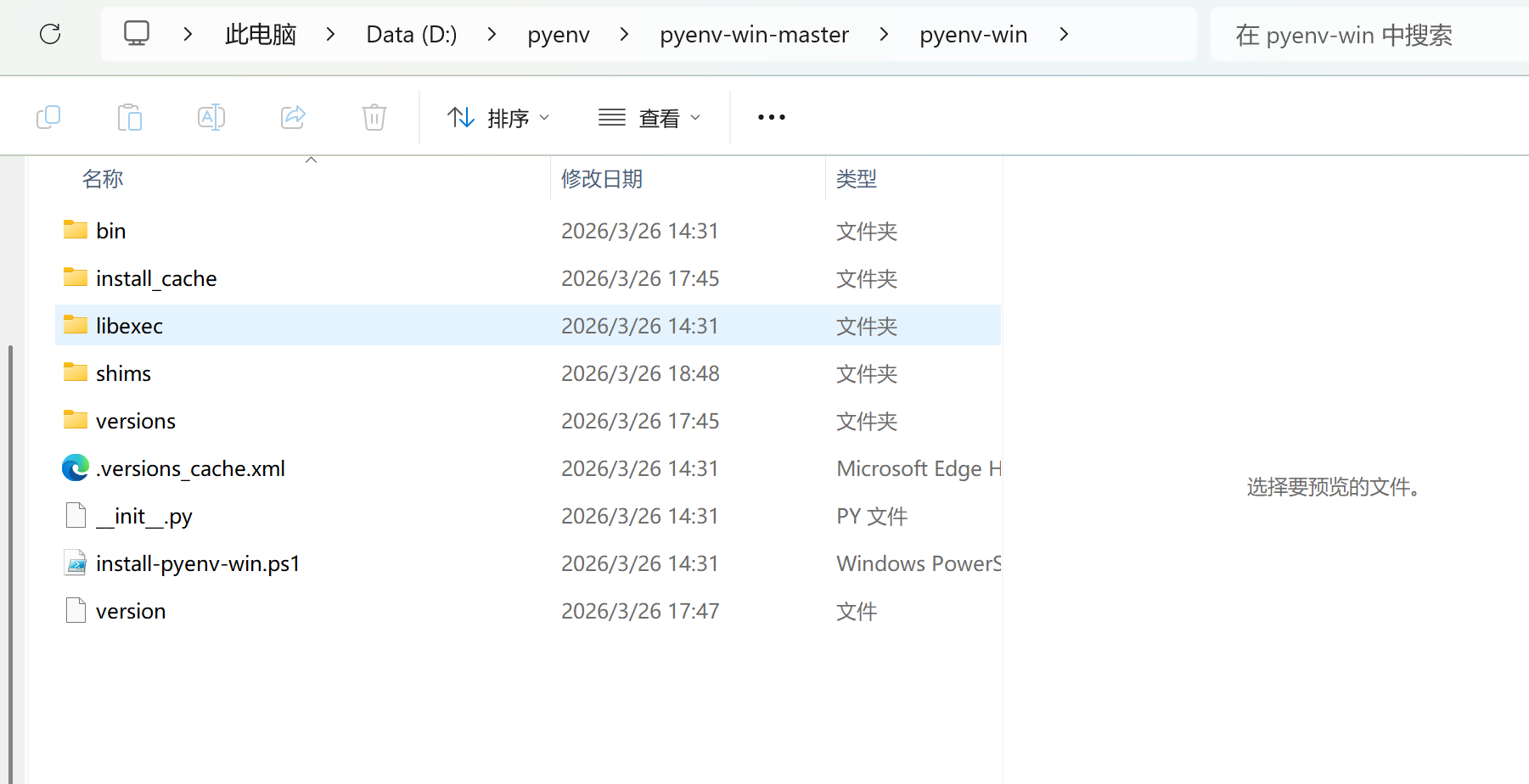Image resolution: width=1529 pixels, height=784 pixels.
Task: Click the pyenv-win breadcrumb
Action: [x=974, y=34]
